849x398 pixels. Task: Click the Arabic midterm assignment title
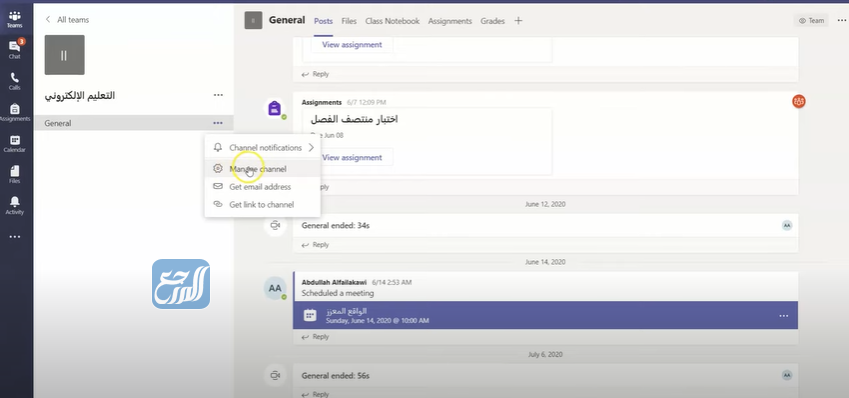point(354,119)
